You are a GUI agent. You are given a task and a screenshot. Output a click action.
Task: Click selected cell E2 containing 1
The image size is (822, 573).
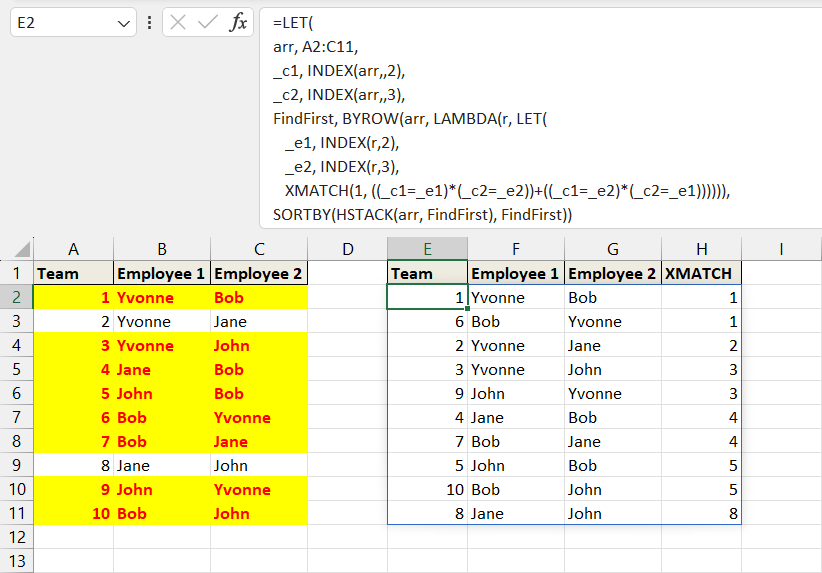(x=427, y=297)
